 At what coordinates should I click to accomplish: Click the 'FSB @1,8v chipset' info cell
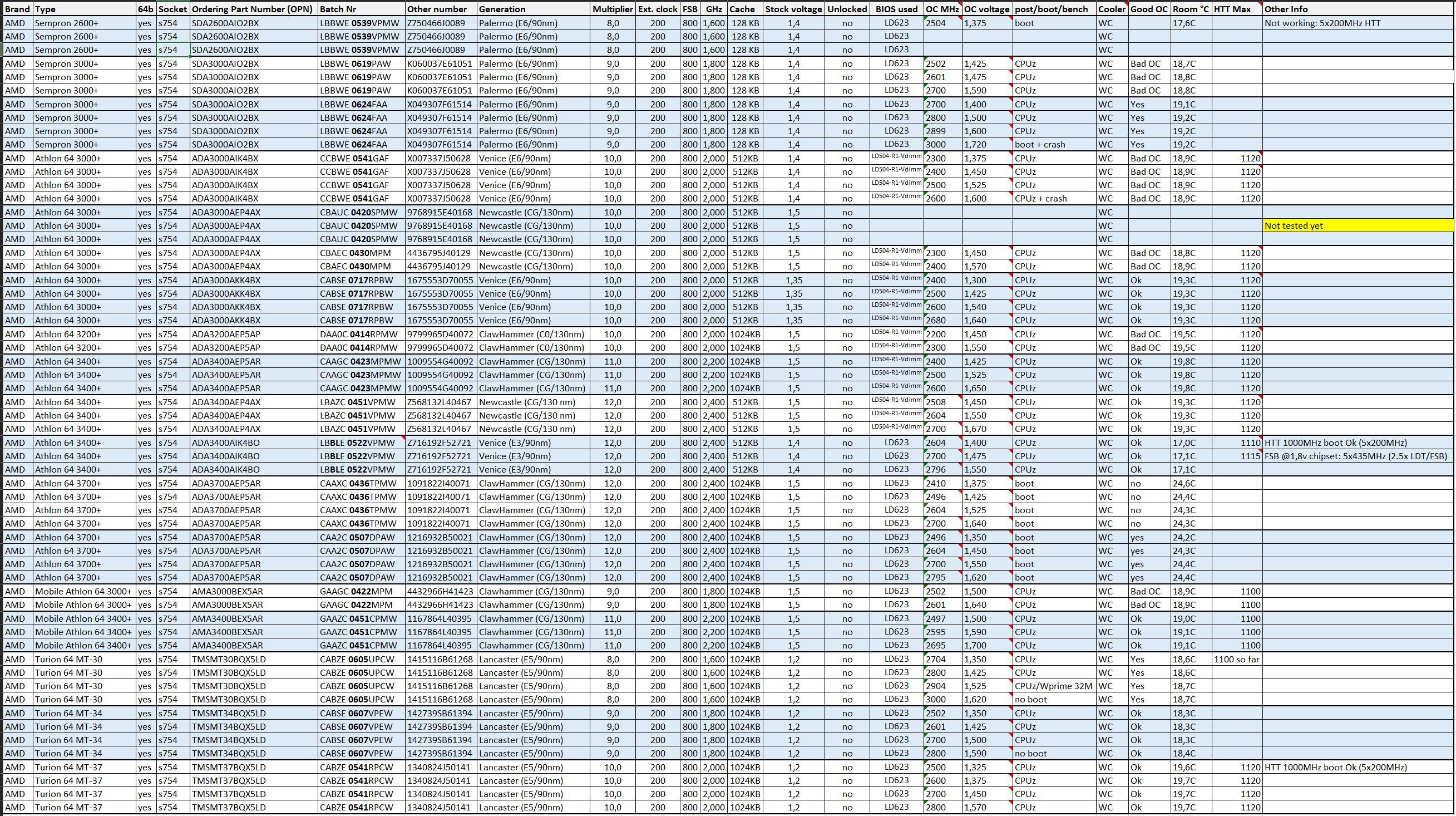point(1358,456)
